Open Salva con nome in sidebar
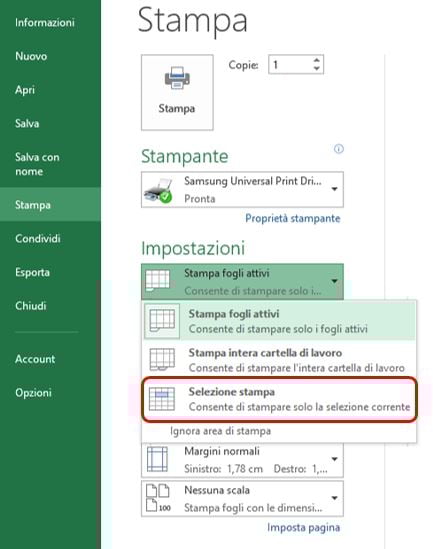The image size is (433, 549). click(37, 164)
